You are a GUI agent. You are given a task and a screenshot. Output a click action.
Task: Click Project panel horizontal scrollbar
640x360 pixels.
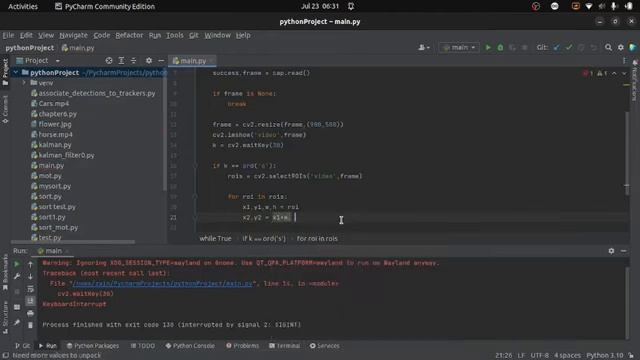[x=73, y=242]
